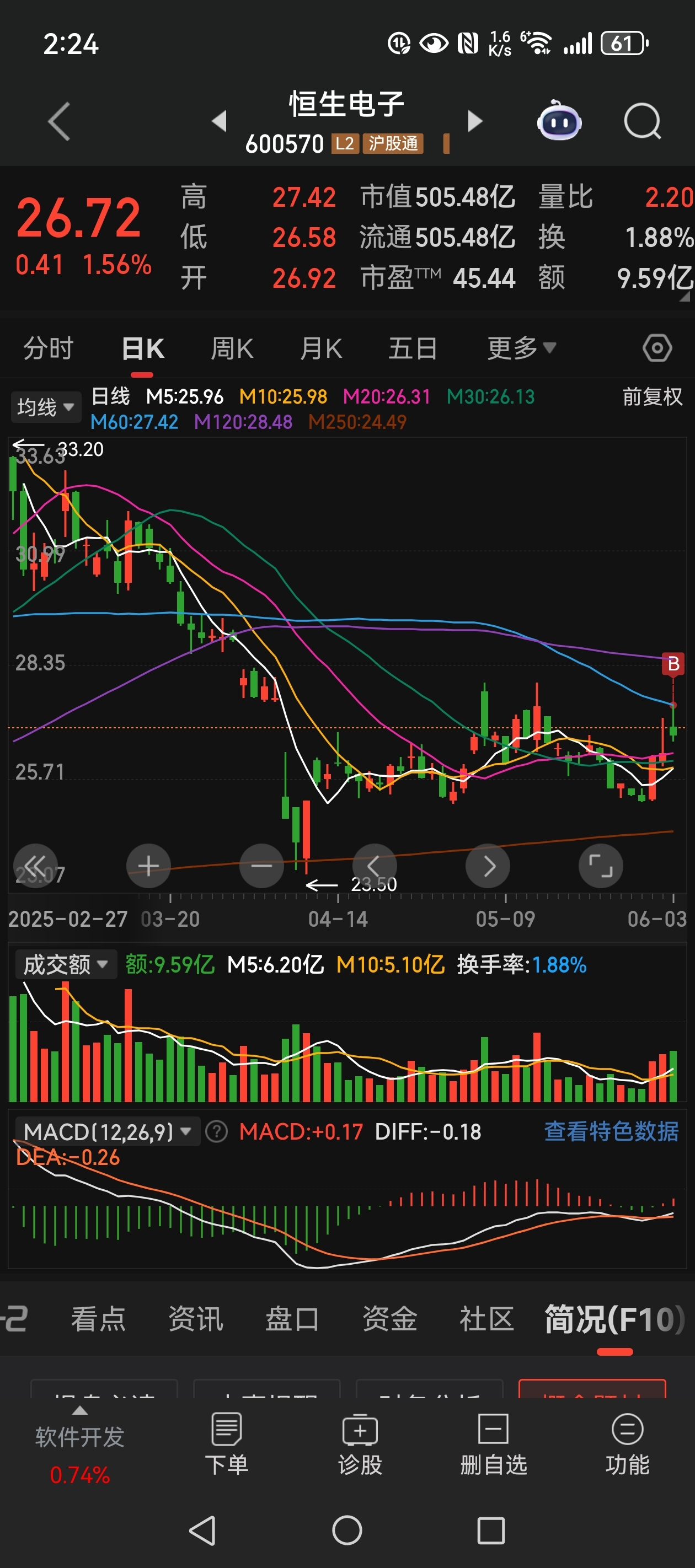Move the chart one step right

488,866
